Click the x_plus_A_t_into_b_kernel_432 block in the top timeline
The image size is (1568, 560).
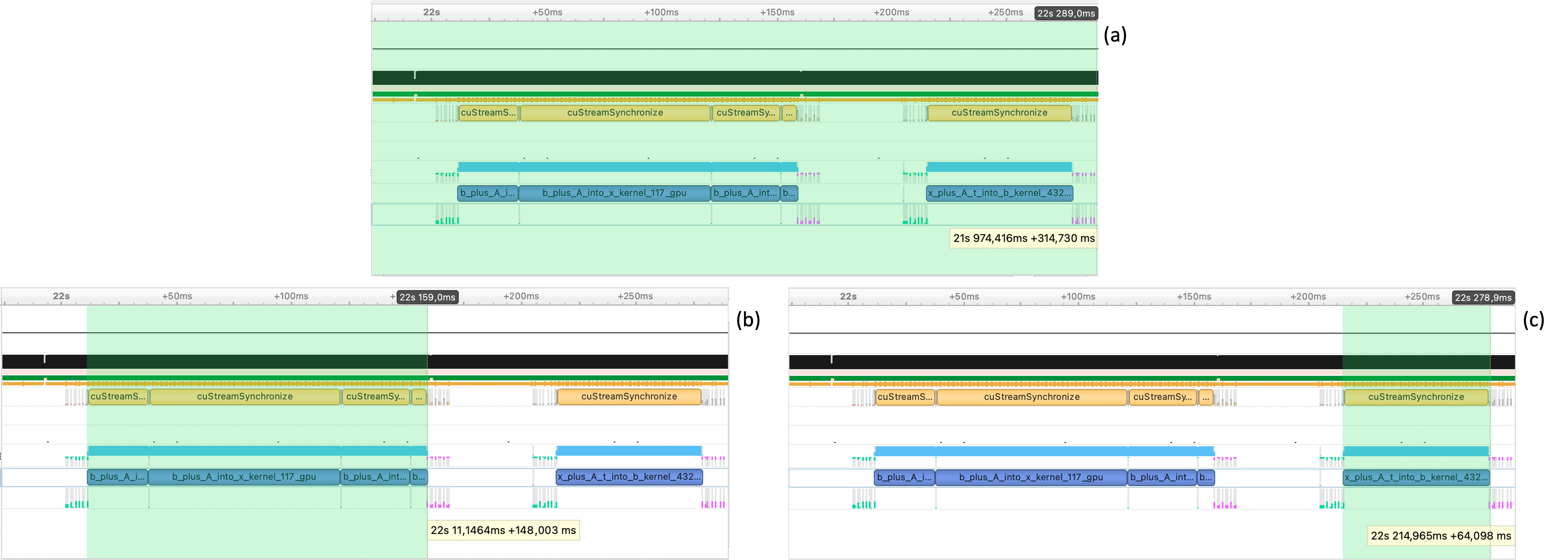(x=999, y=193)
